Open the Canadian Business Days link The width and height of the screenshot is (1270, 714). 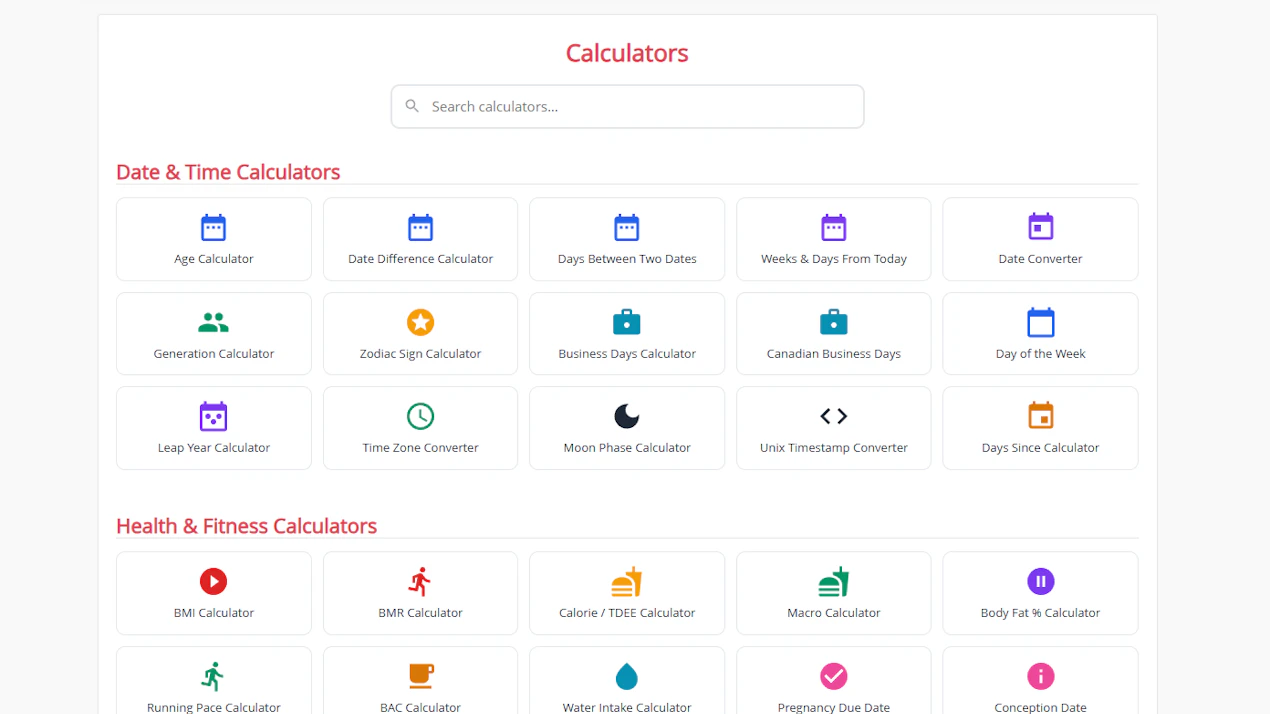(834, 334)
